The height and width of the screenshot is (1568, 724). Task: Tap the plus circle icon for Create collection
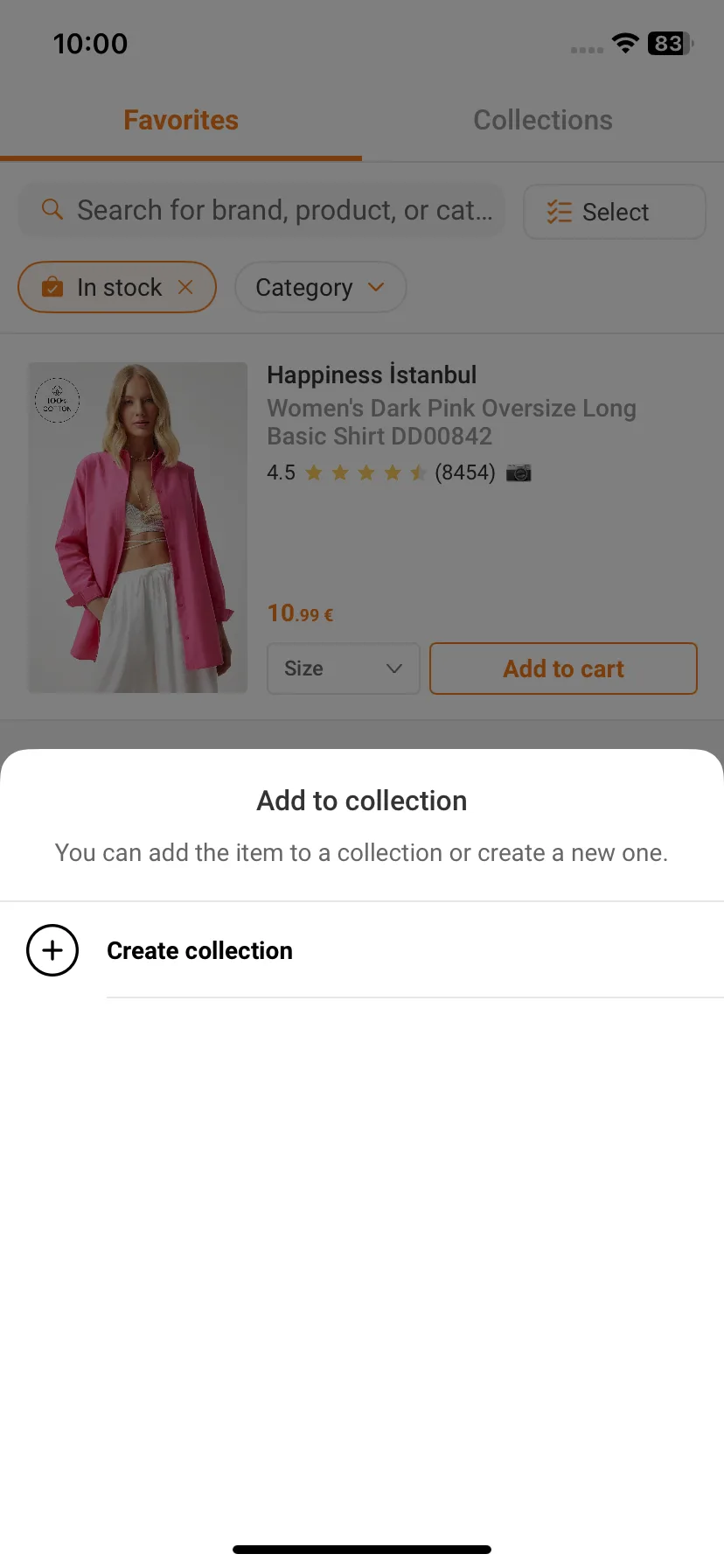coord(52,950)
